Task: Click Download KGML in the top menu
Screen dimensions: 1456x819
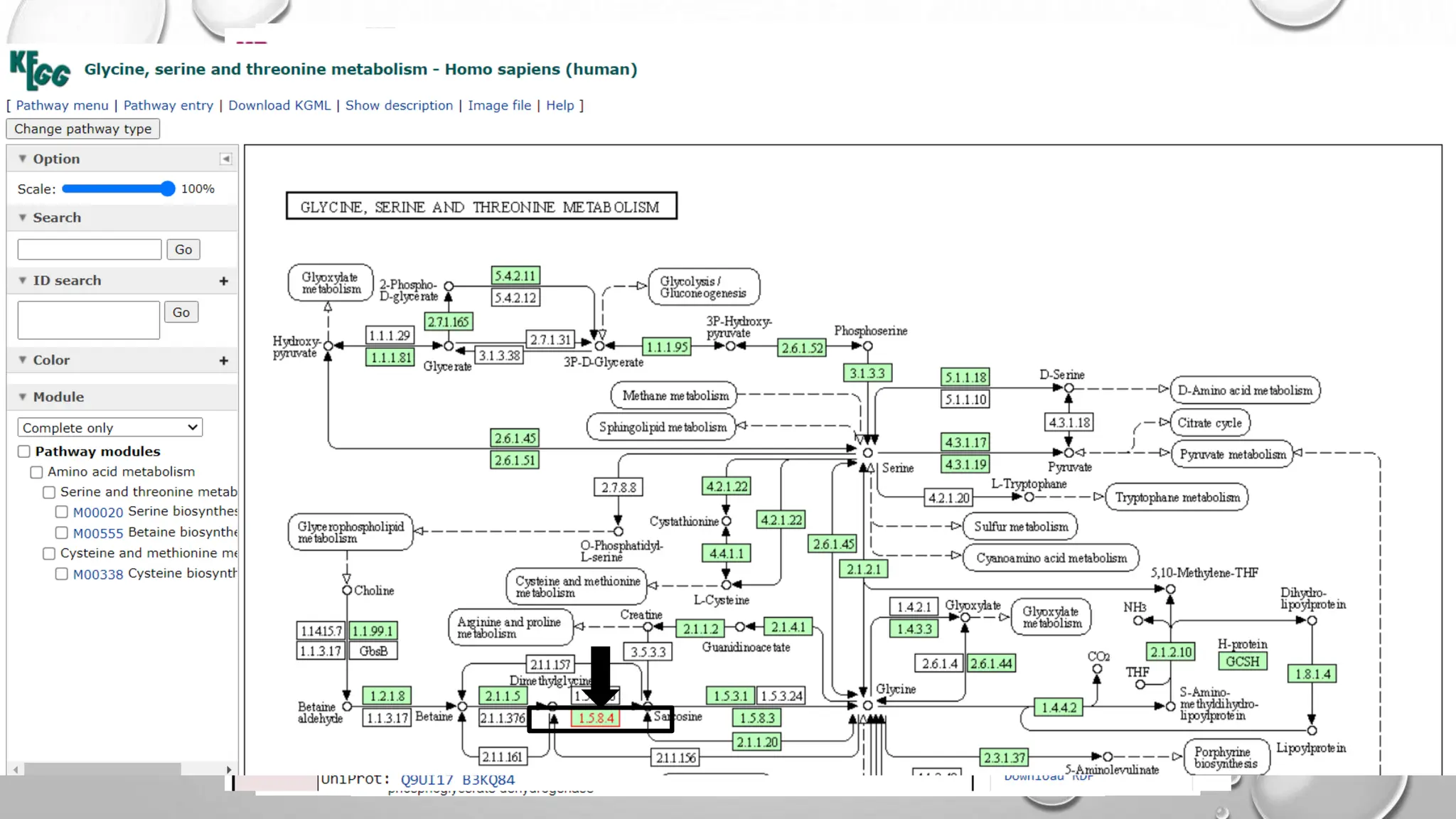Action: (x=279, y=105)
